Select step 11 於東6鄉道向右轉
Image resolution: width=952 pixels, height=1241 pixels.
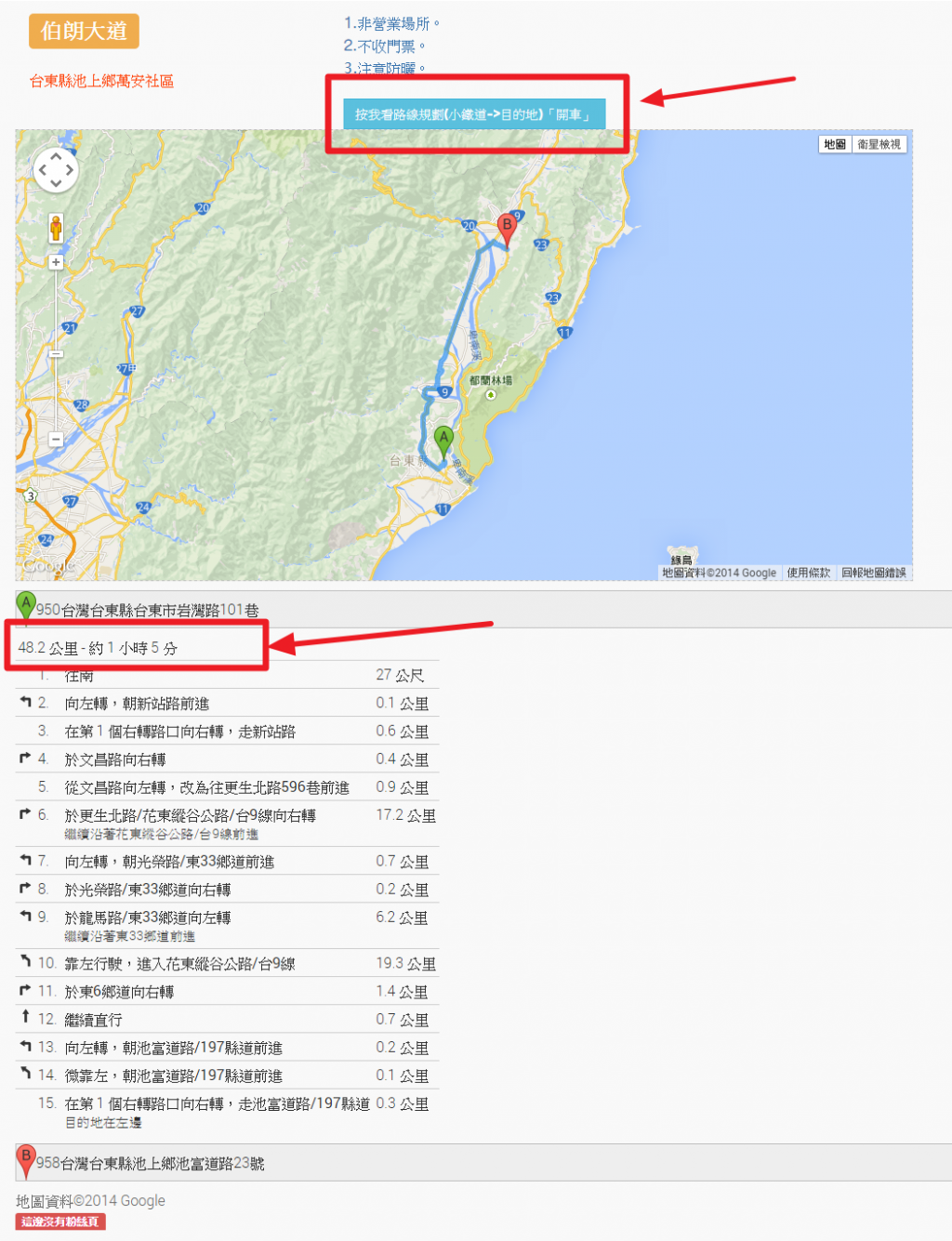point(228,991)
